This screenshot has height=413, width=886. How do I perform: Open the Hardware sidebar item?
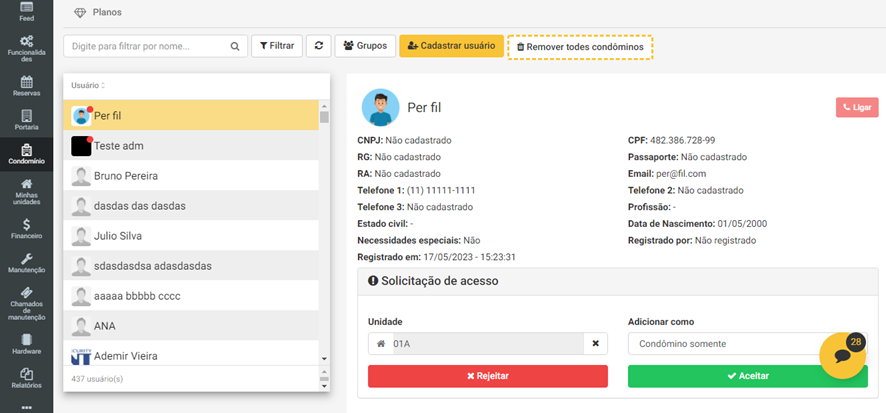[x=26, y=344]
